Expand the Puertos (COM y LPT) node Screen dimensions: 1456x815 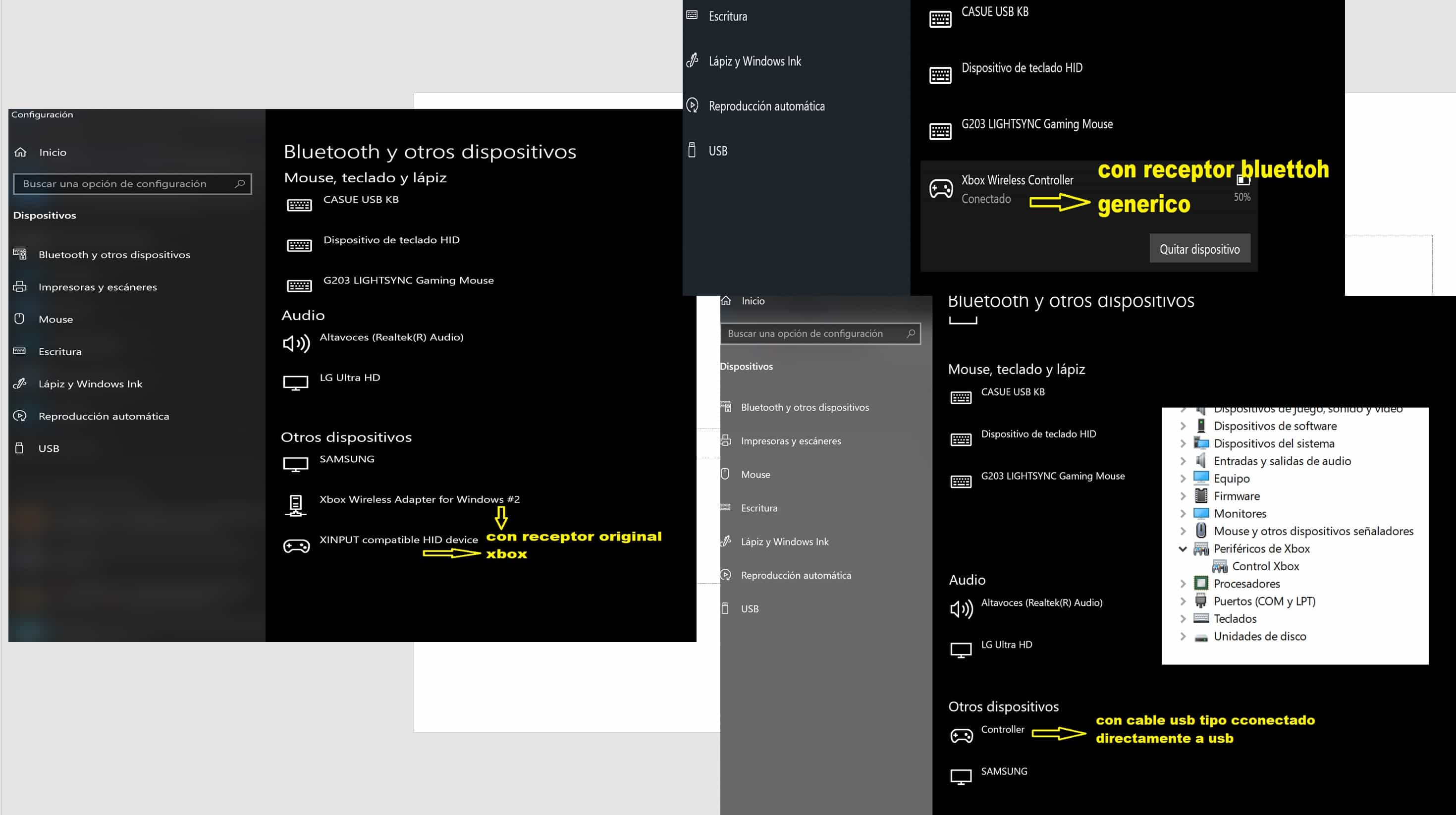point(1183,601)
